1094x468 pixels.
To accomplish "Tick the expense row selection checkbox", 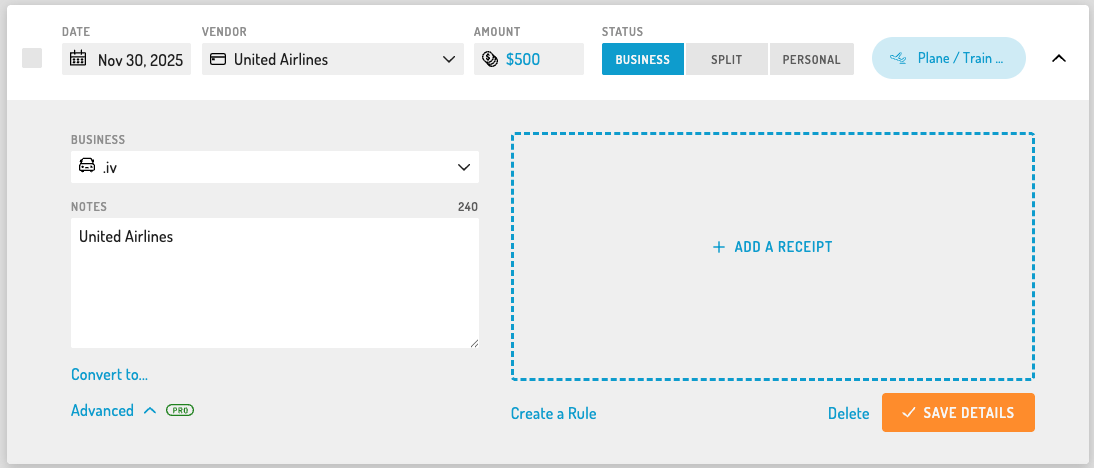I will 32,59.
